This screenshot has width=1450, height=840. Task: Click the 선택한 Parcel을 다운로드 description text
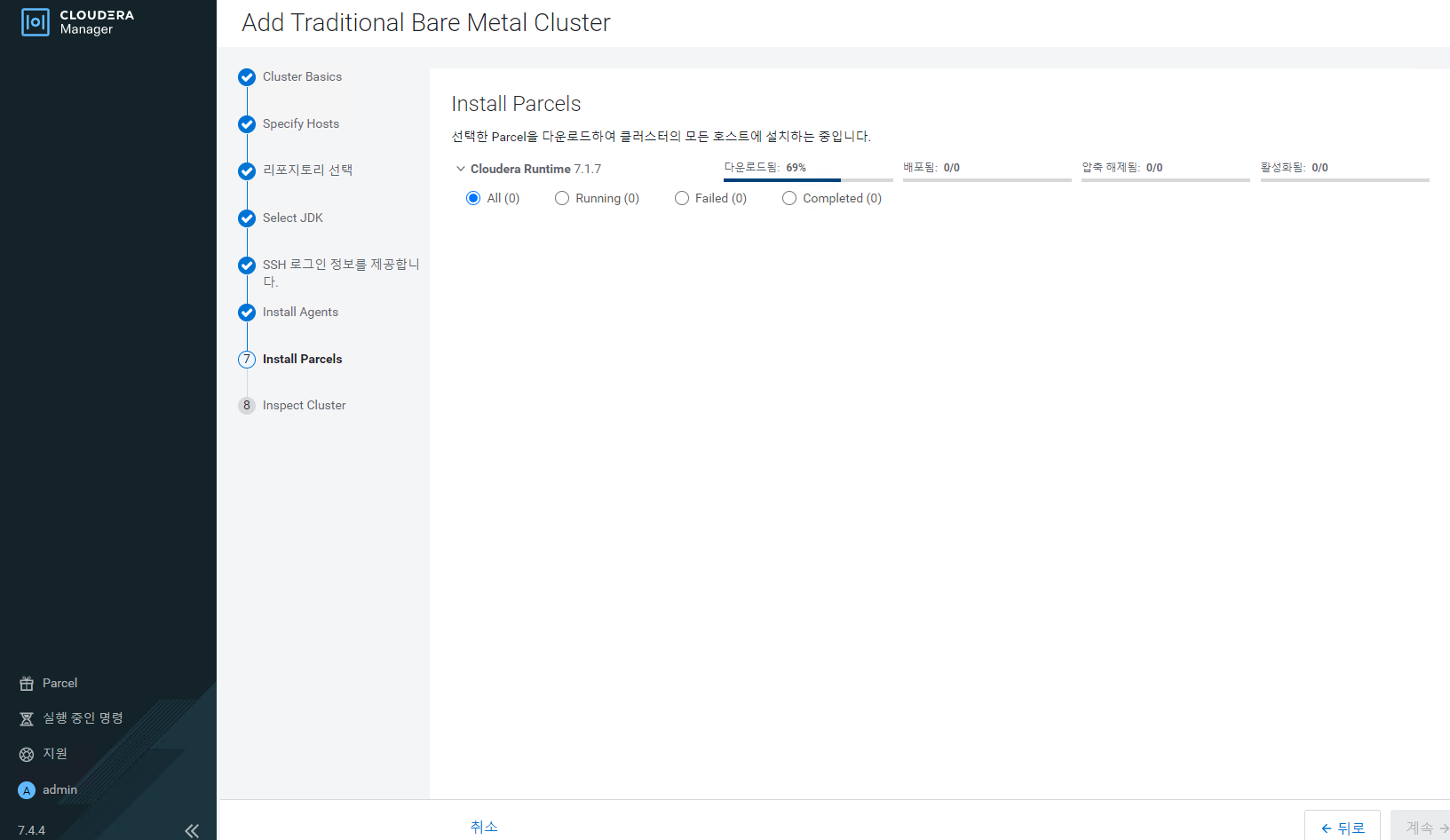(x=662, y=137)
